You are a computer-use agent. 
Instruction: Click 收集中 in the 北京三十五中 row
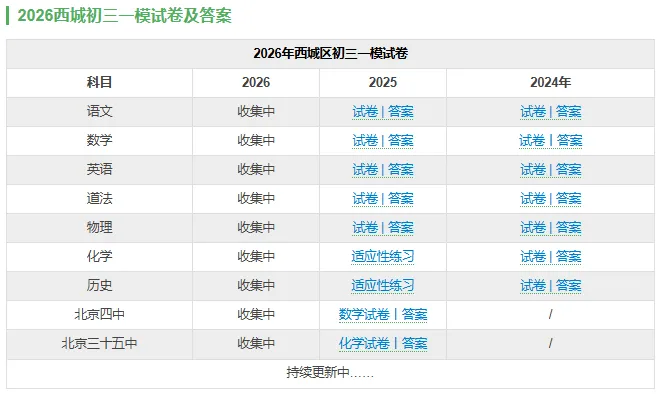pos(256,344)
